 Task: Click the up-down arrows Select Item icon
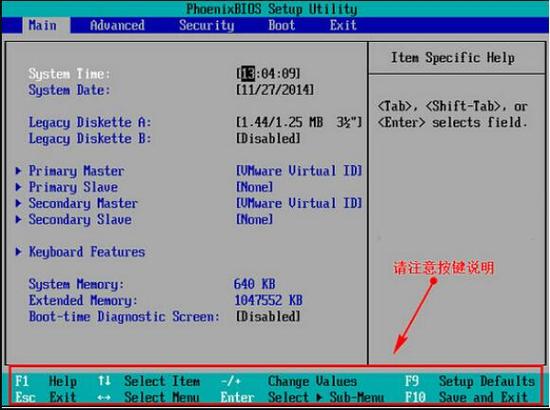[104, 381]
